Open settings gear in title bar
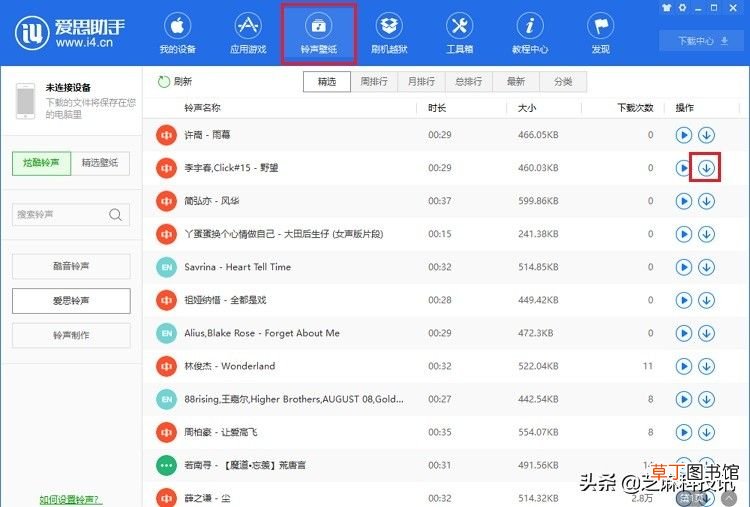 [683, 8]
